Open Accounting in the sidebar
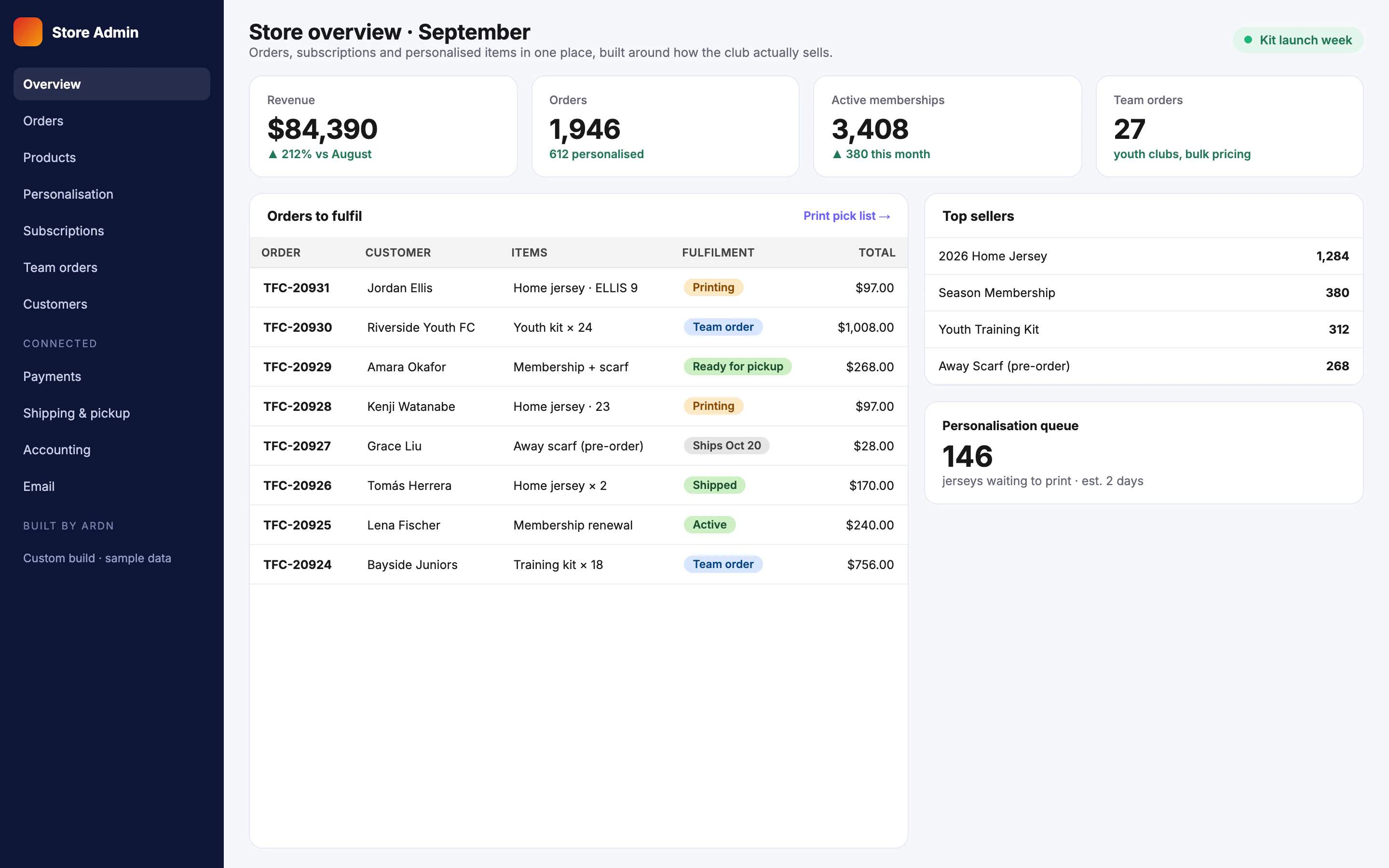Screen dimensions: 1389x868 point(112,450)
